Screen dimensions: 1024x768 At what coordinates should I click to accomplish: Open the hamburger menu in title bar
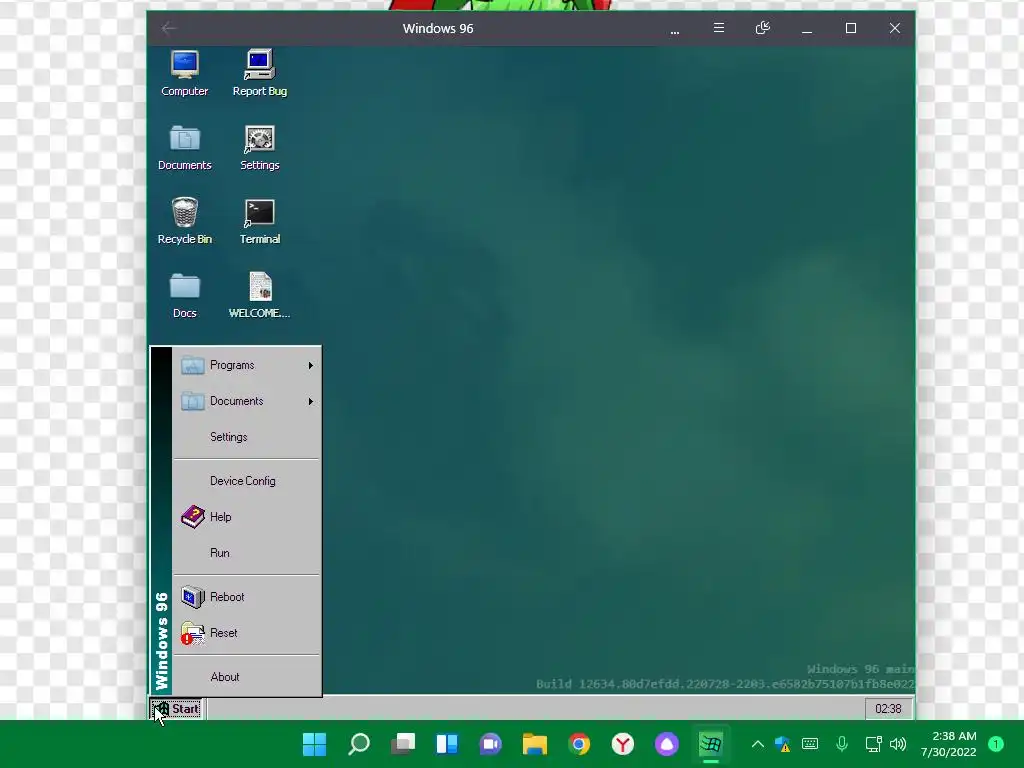[x=718, y=27]
